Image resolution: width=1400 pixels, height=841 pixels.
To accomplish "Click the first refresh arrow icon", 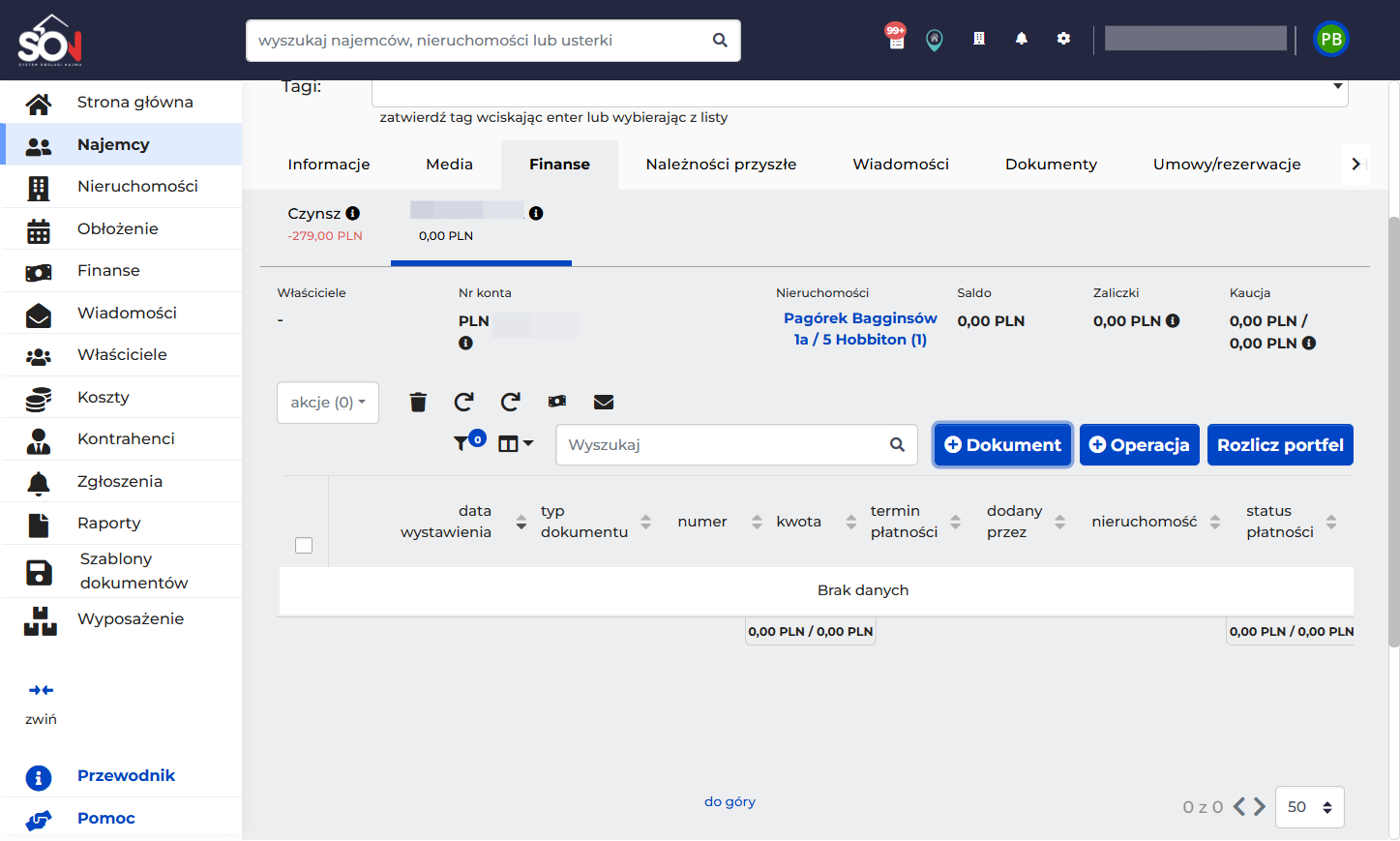I will (464, 402).
